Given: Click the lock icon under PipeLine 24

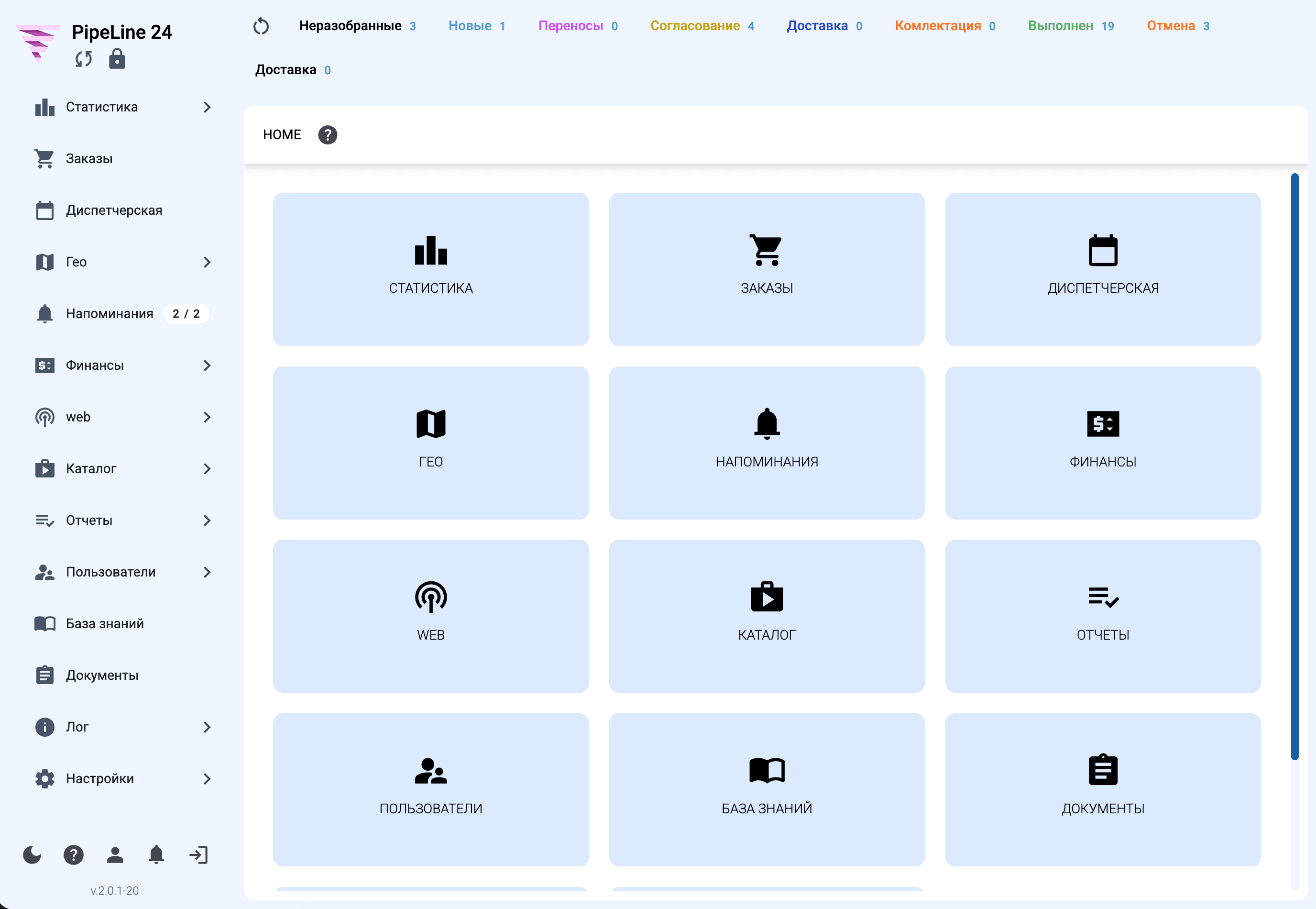Looking at the screenshot, I should [x=117, y=59].
